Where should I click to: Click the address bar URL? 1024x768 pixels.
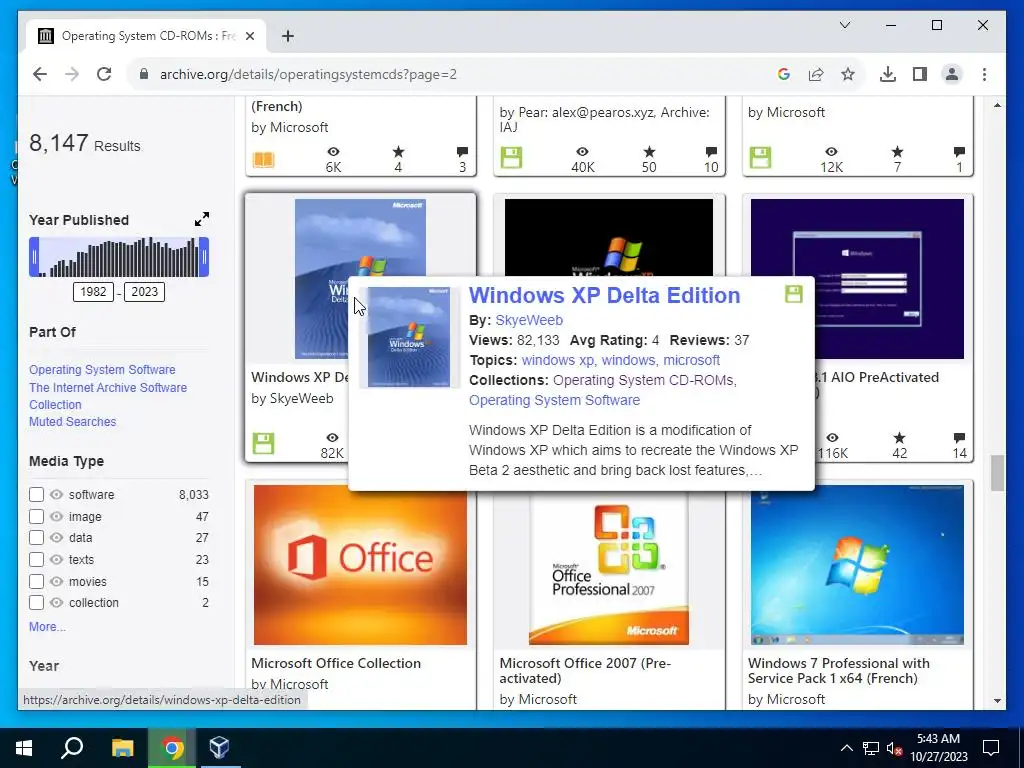tap(308, 74)
